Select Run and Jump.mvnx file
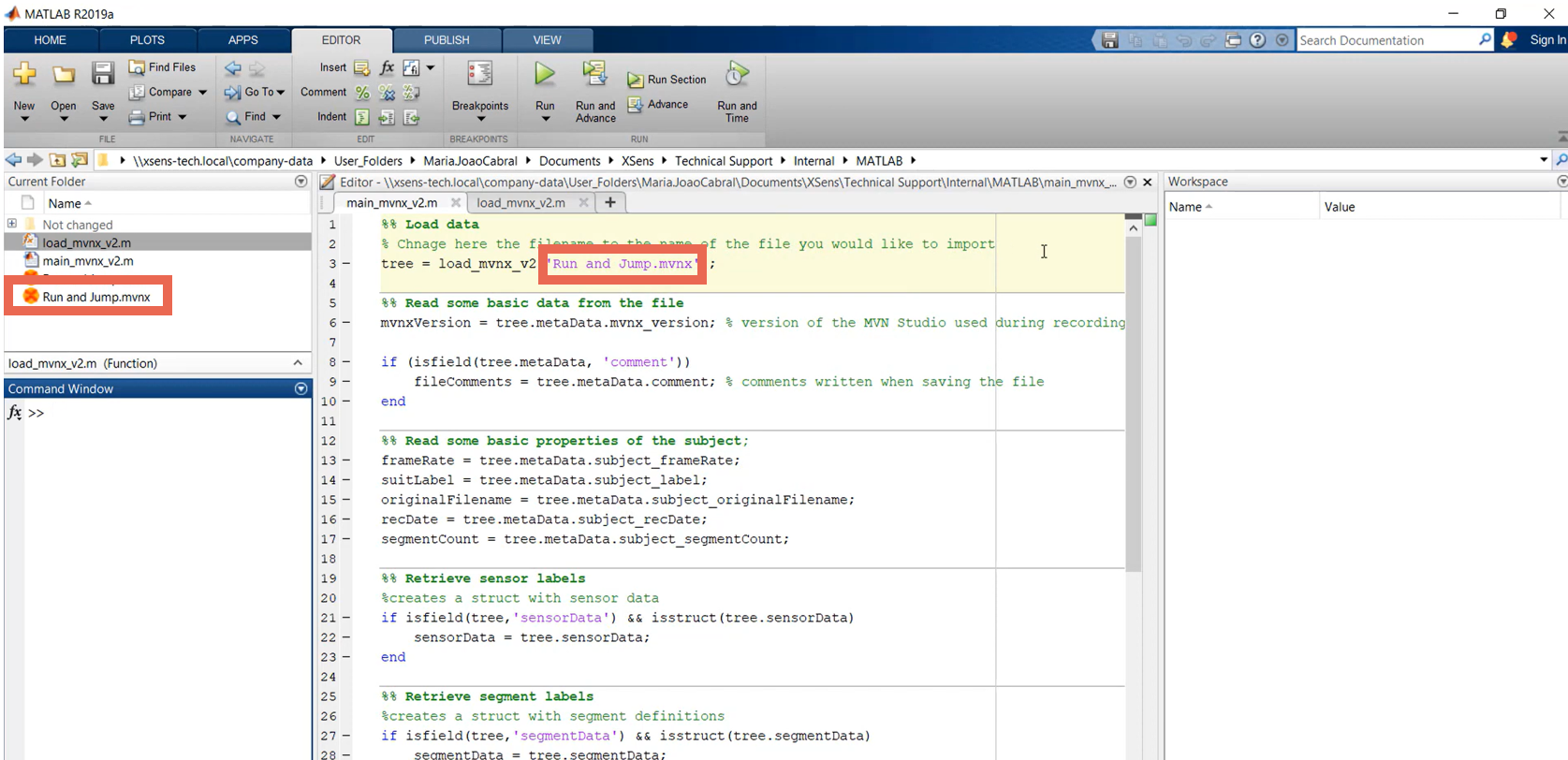 coord(95,297)
